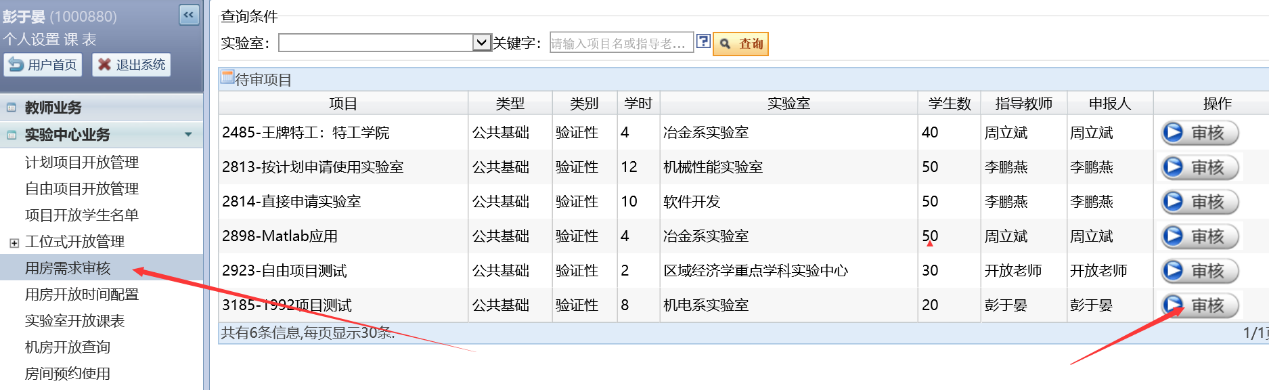Click the 类型 column header
This screenshot has width=1269, height=390.
(510, 104)
